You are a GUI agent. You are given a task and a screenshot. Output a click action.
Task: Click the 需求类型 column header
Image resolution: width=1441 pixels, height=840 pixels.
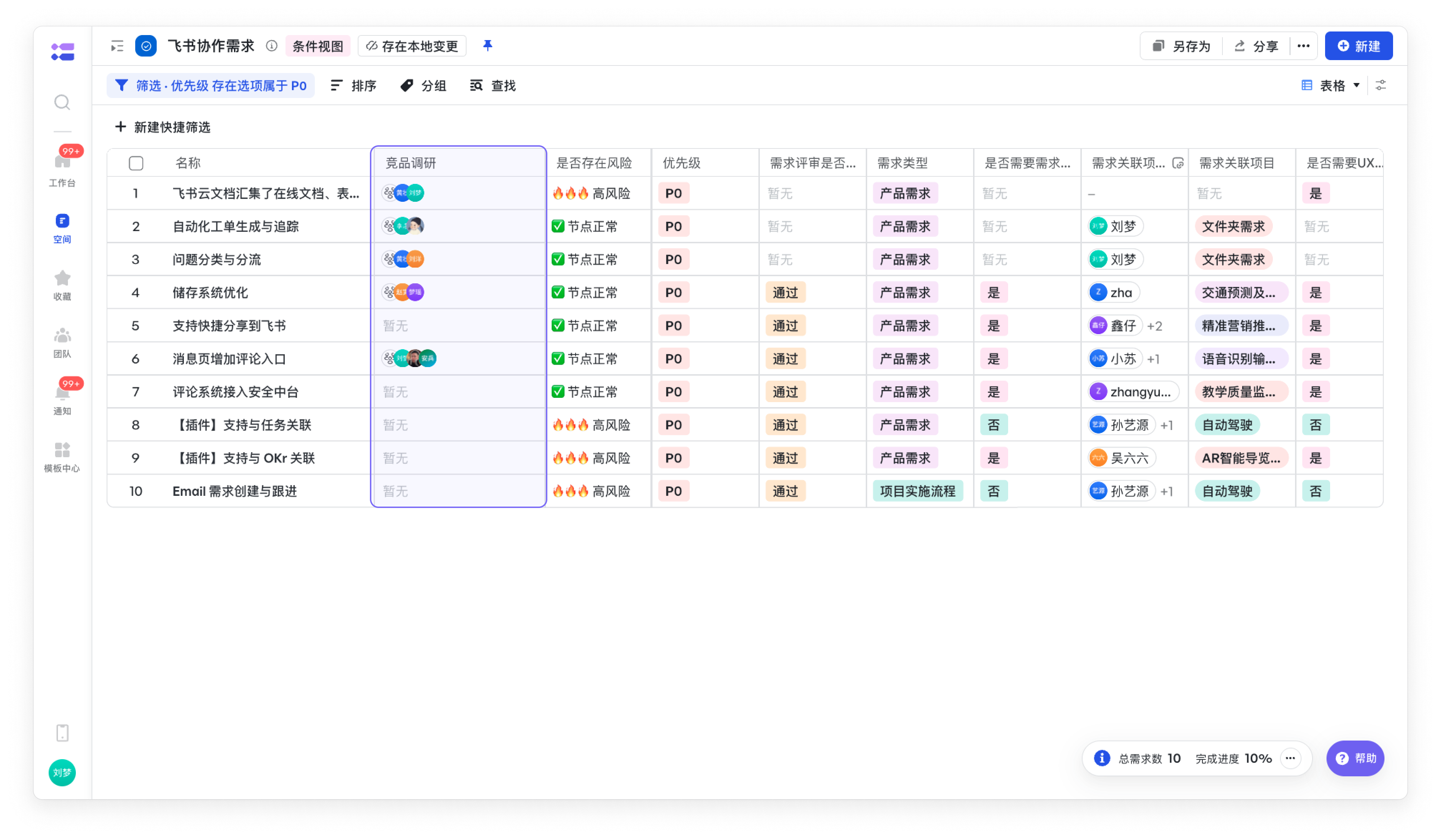903,163
